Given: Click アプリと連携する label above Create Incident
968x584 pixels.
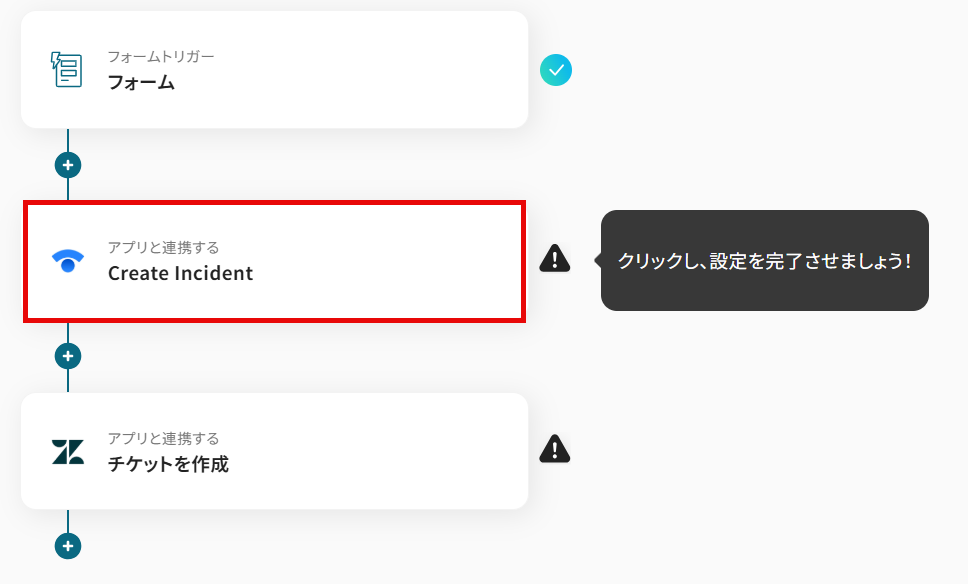Looking at the screenshot, I should click(x=163, y=247).
